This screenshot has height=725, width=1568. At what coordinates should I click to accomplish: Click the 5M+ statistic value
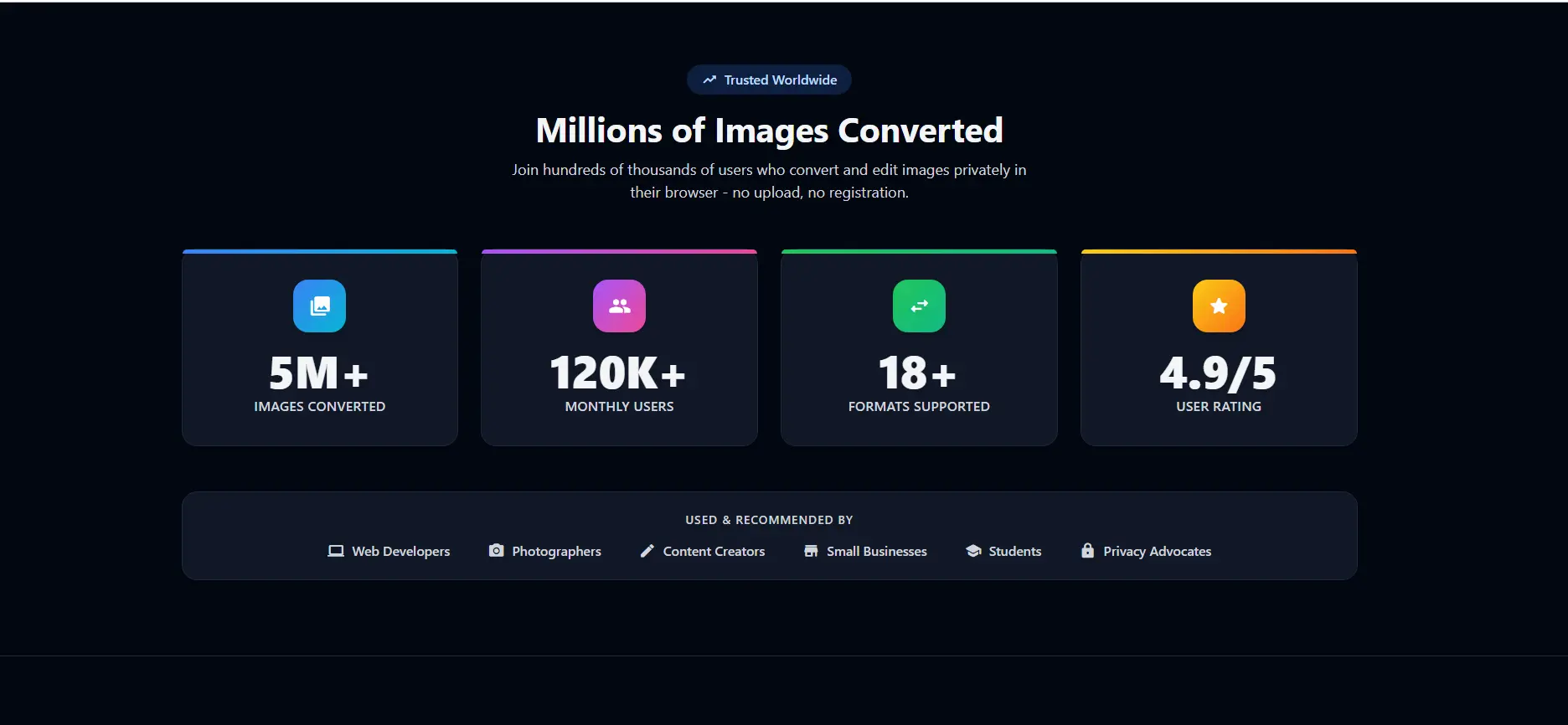coord(319,373)
